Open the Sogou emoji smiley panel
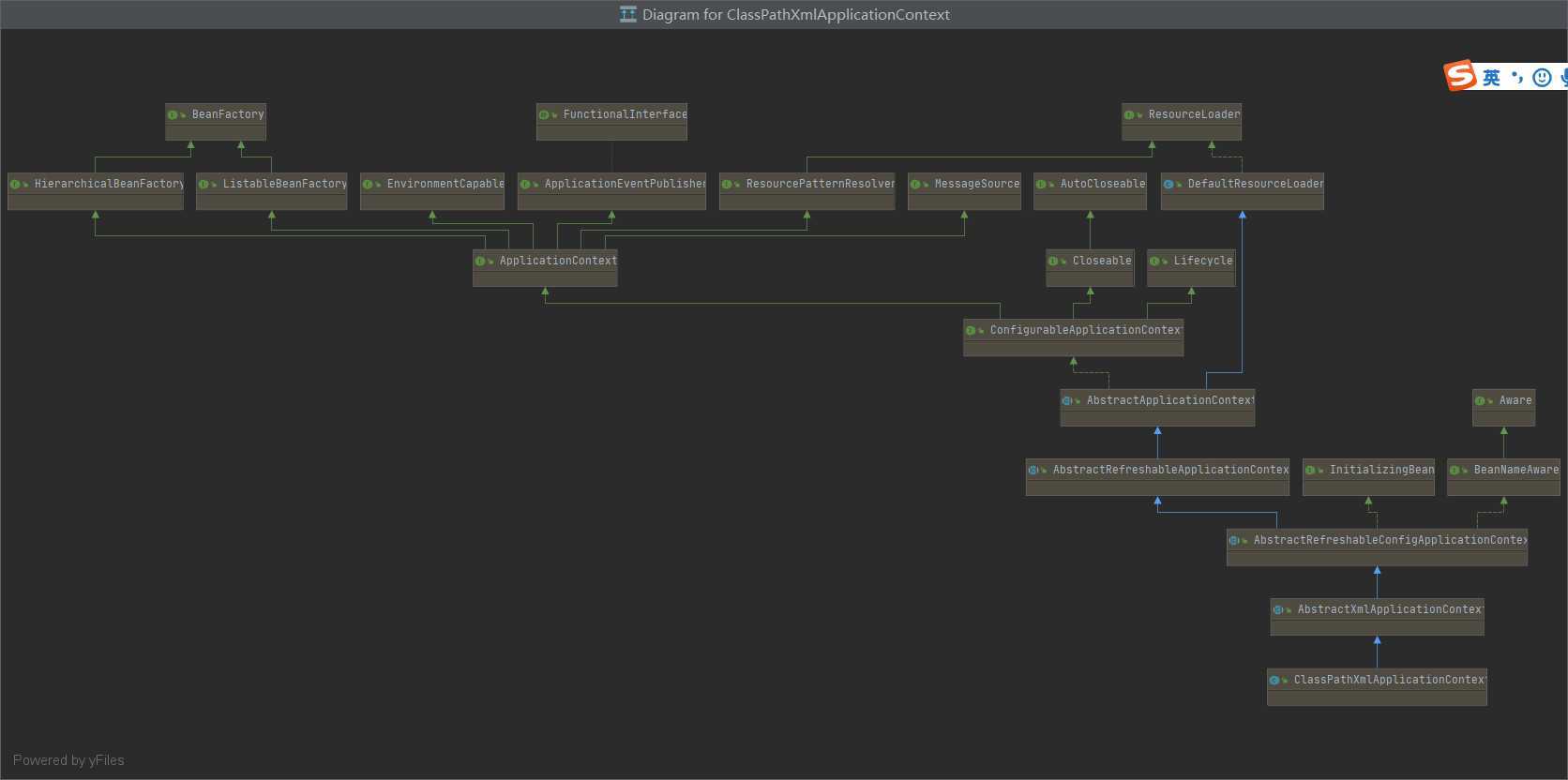 pos(1542,78)
